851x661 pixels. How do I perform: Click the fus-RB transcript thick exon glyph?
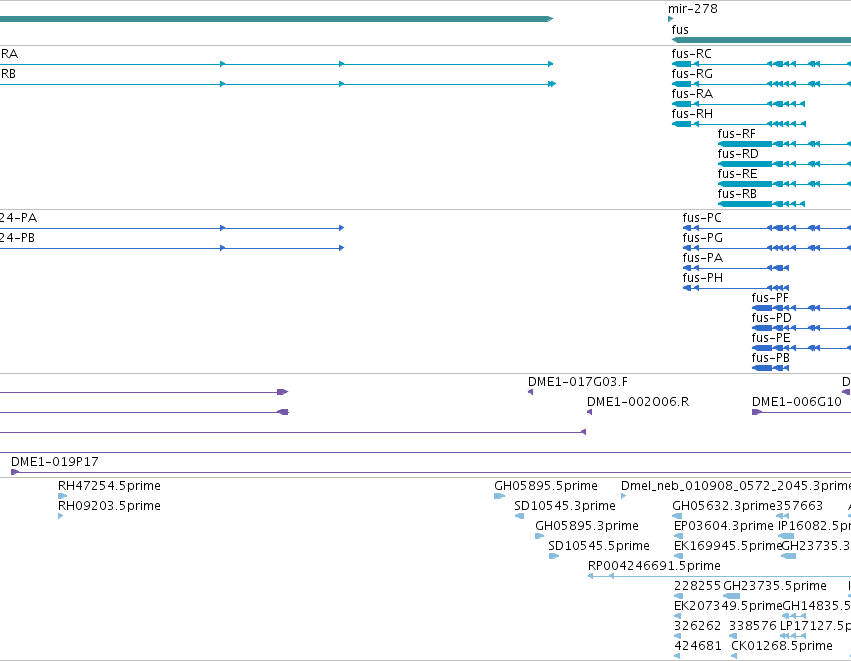pyautogui.click(x=745, y=204)
